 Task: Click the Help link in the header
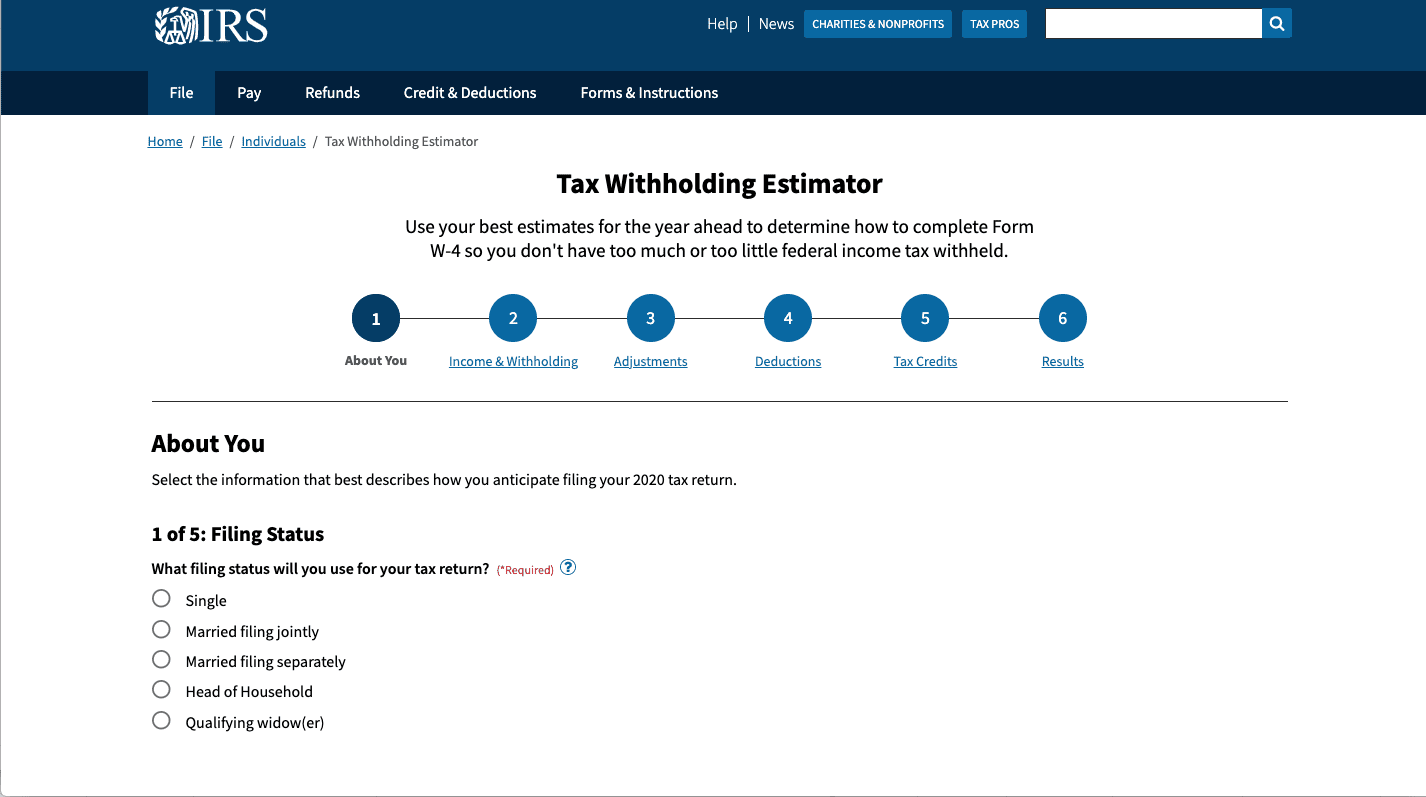(722, 23)
